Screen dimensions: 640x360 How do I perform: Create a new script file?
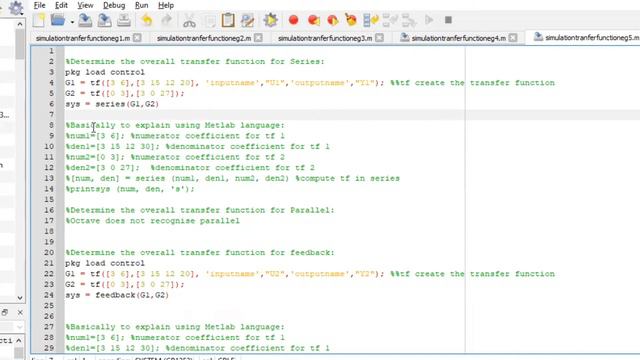38,20
